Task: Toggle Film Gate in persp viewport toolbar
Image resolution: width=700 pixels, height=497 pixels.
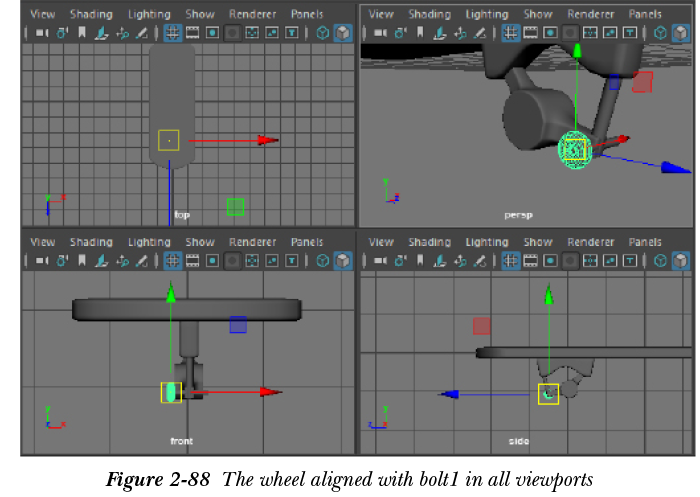Action: pos(531,33)
